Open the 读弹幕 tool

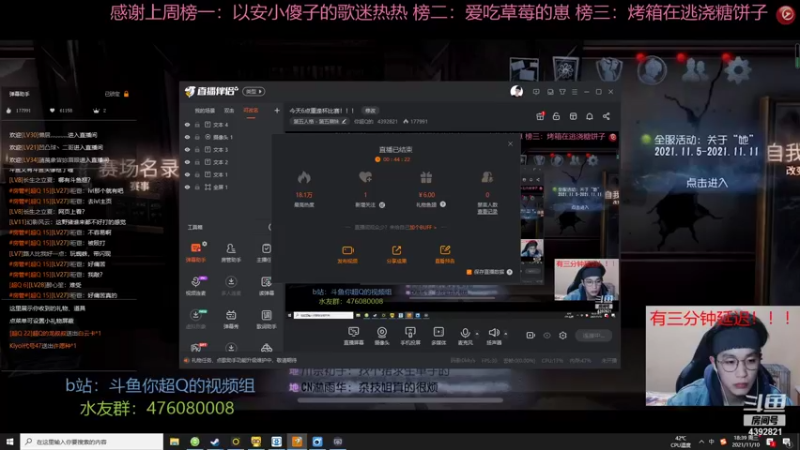pyautogui.click(x=266, y=286)
